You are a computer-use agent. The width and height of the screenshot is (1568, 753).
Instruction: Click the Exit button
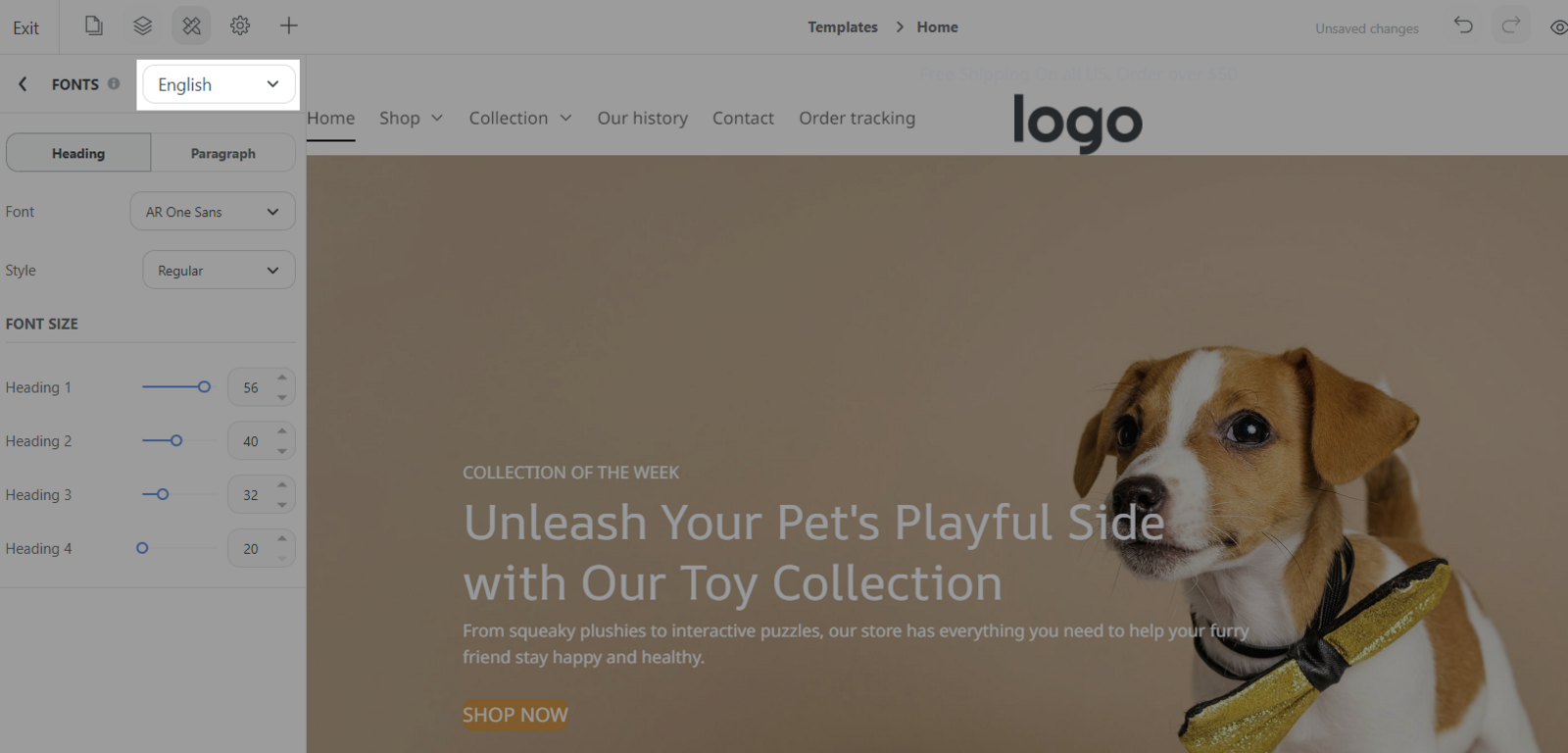pos(26,27)
